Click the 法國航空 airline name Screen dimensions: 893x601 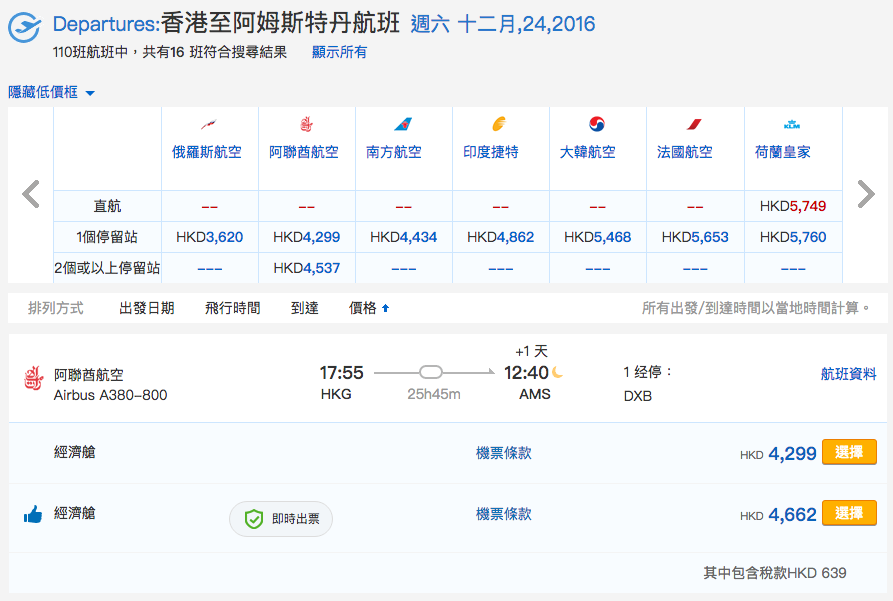tap(685, 152)
